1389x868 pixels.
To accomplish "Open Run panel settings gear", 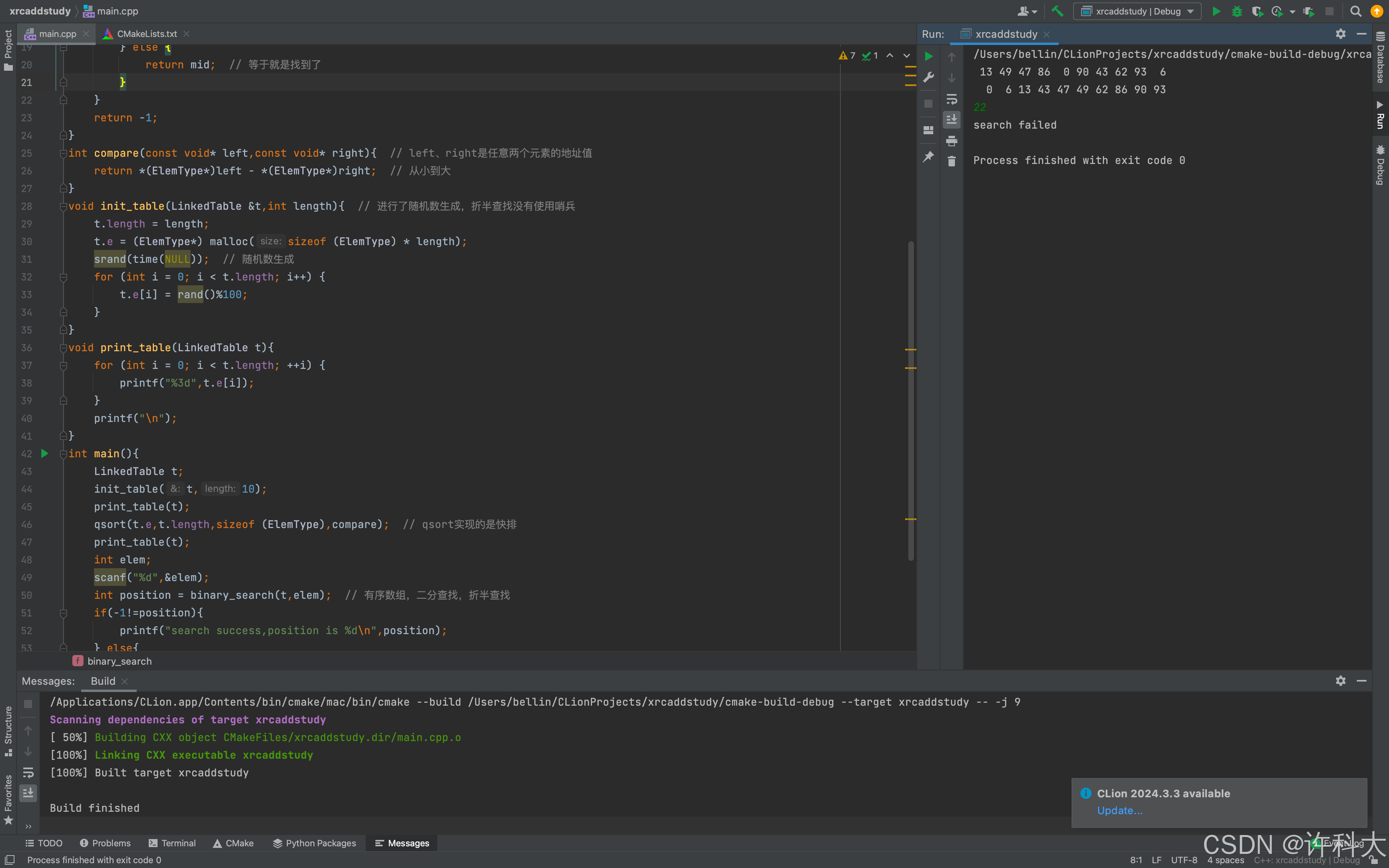I will coord(1340,34).
